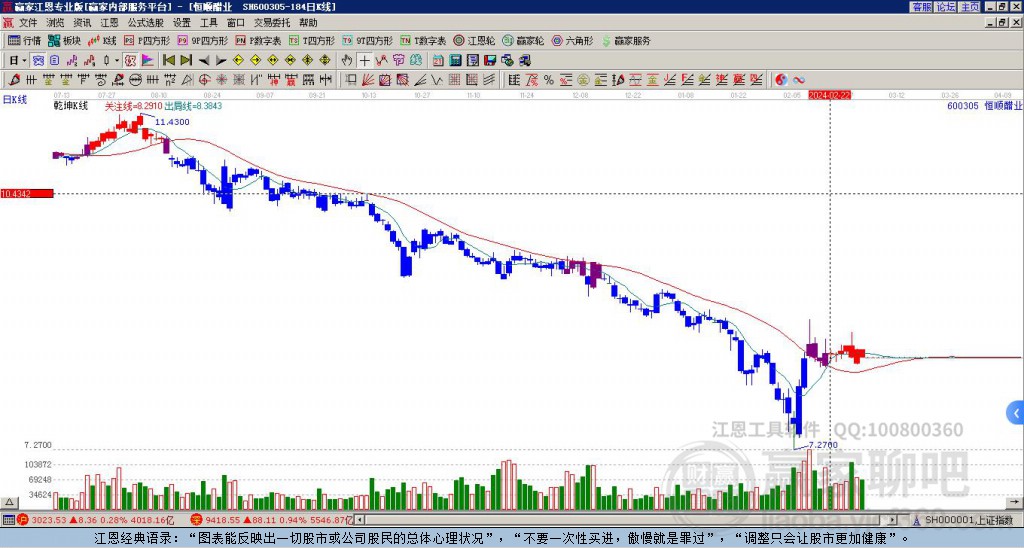
Task: Click the 乾坤K线 indicator label
Action: click(71, 105)
